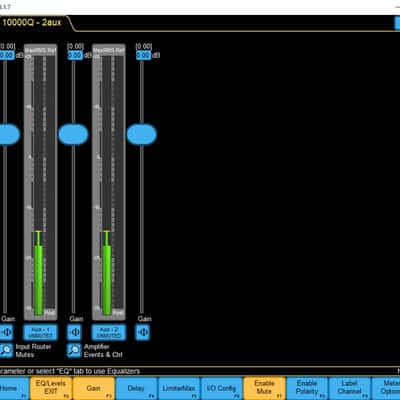Open the Limiter/Max function button
Image resolution: width=400 pixels, height=400 pixels.
click(x=179, y=388)
